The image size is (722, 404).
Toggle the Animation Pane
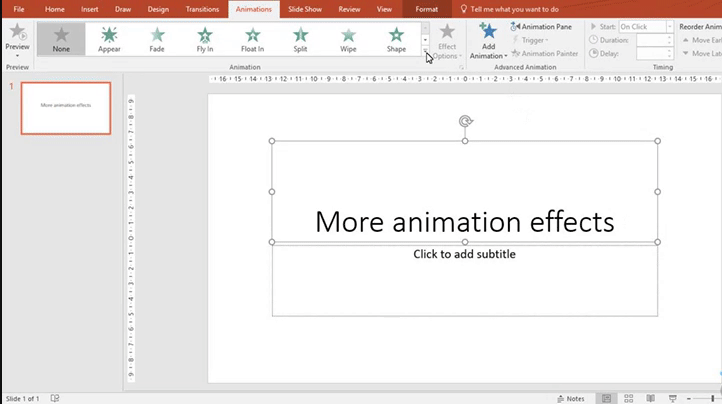pyautogui.click(x=546, y=27)
